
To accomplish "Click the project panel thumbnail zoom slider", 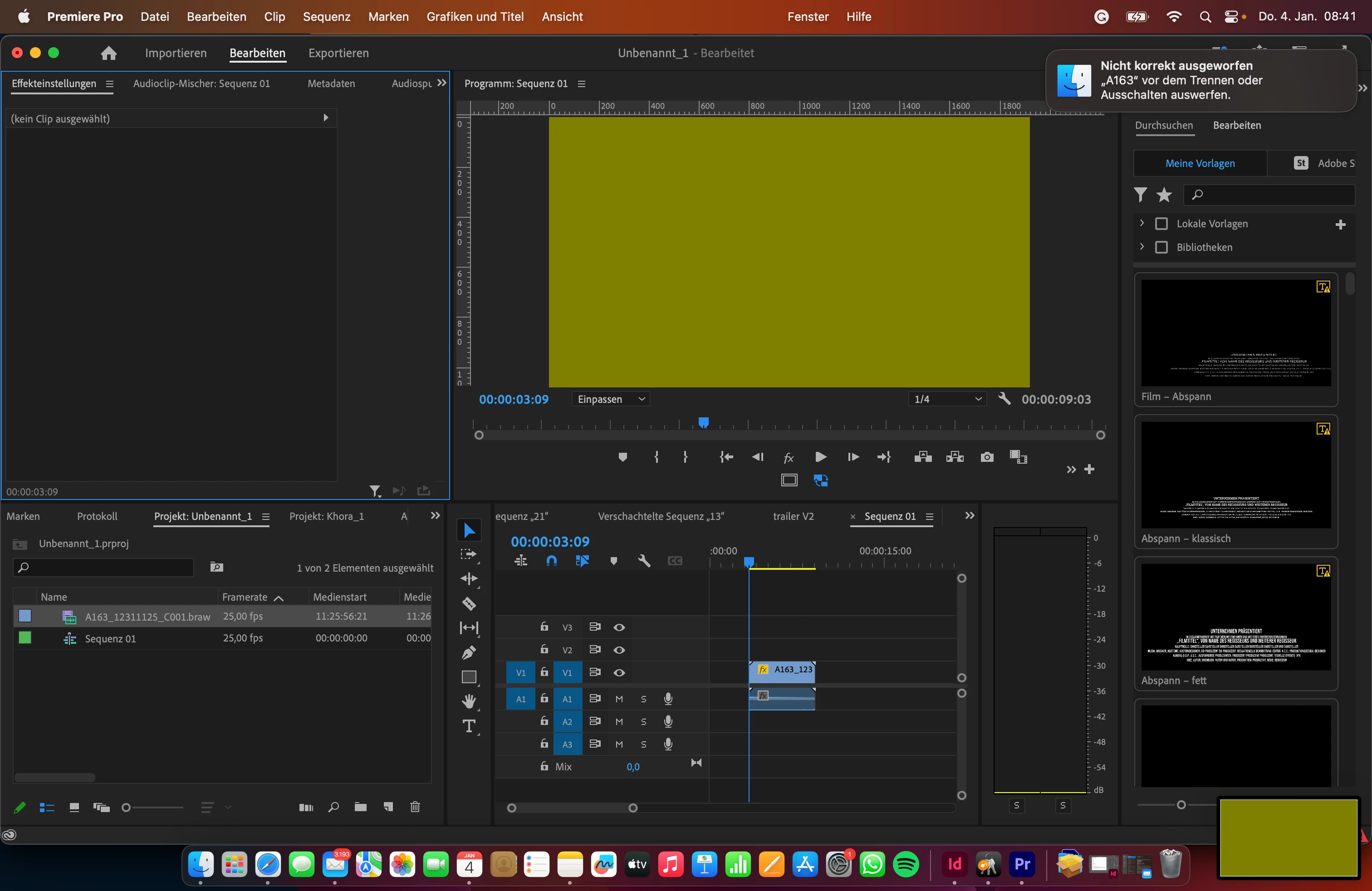I will pyautogui.click(x=126, y=808).
